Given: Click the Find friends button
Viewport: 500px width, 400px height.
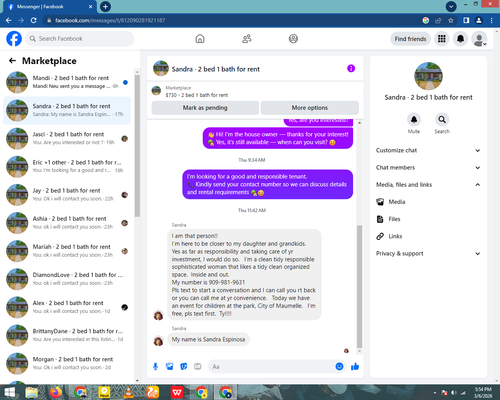Looking at the screenshot, I should click(x=410, y=39).
